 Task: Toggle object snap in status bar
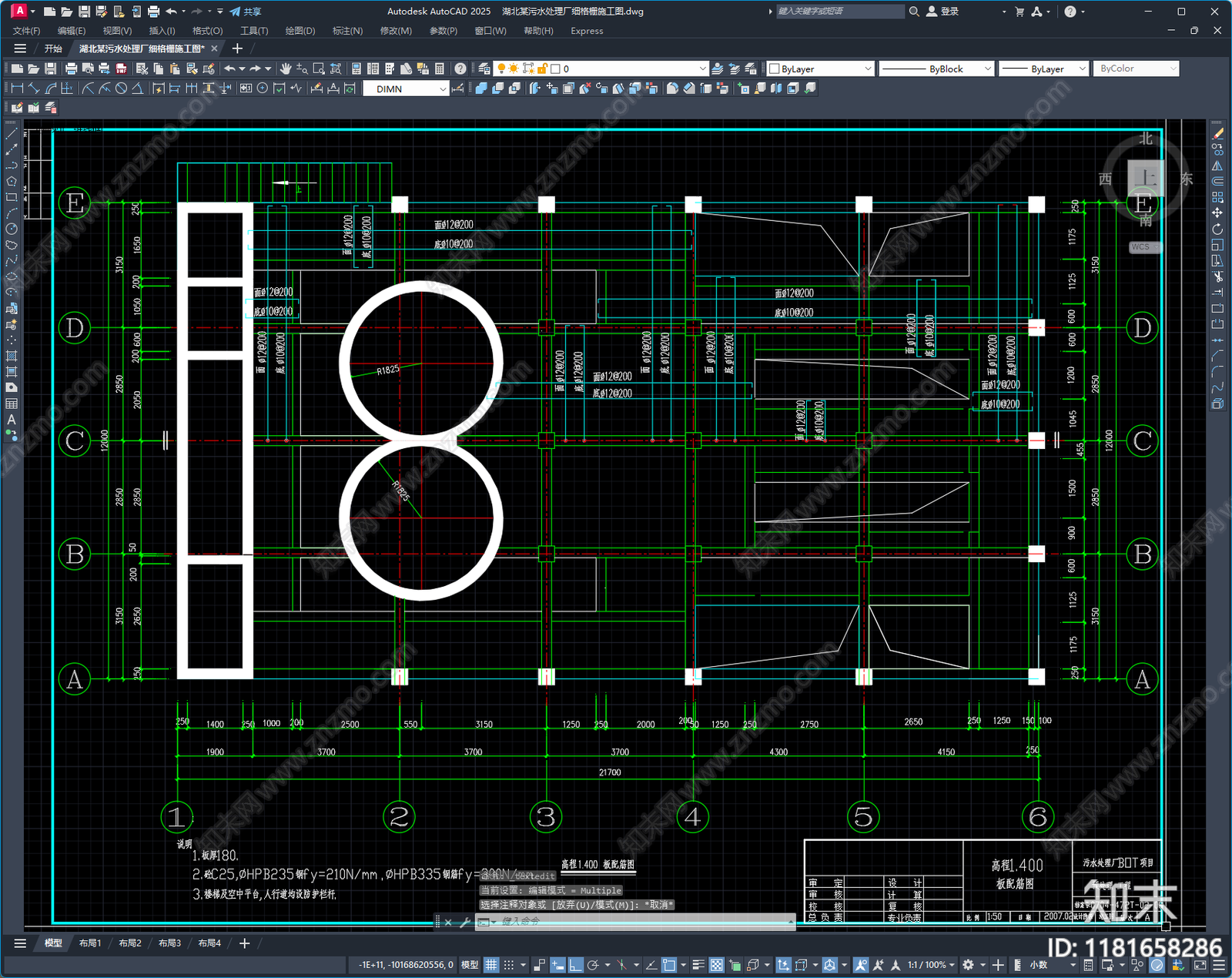669,965
